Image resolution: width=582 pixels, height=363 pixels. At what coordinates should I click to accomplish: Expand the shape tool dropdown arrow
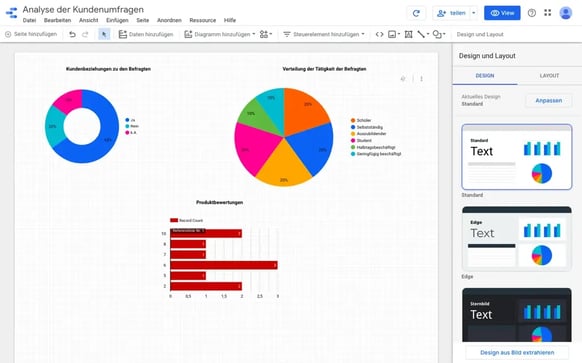pyautogui.click(x=444, y=35)
